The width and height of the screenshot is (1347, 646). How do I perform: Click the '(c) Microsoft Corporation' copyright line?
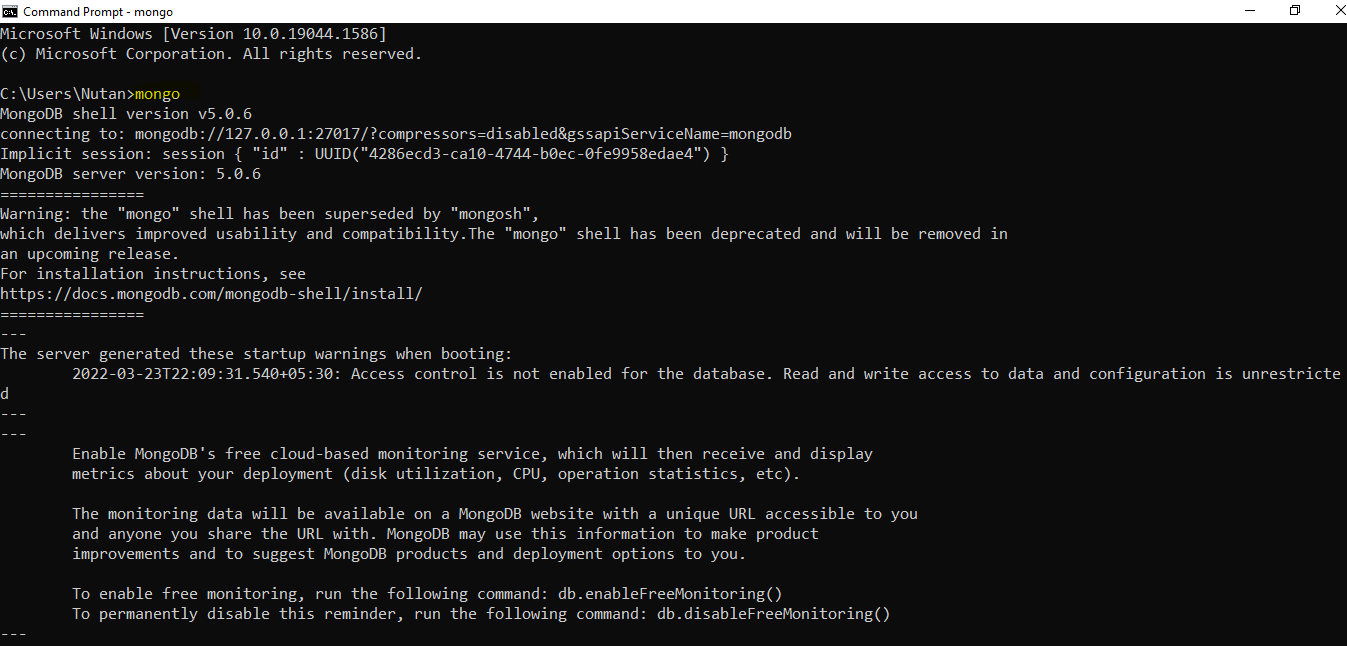tap(211, 54)
